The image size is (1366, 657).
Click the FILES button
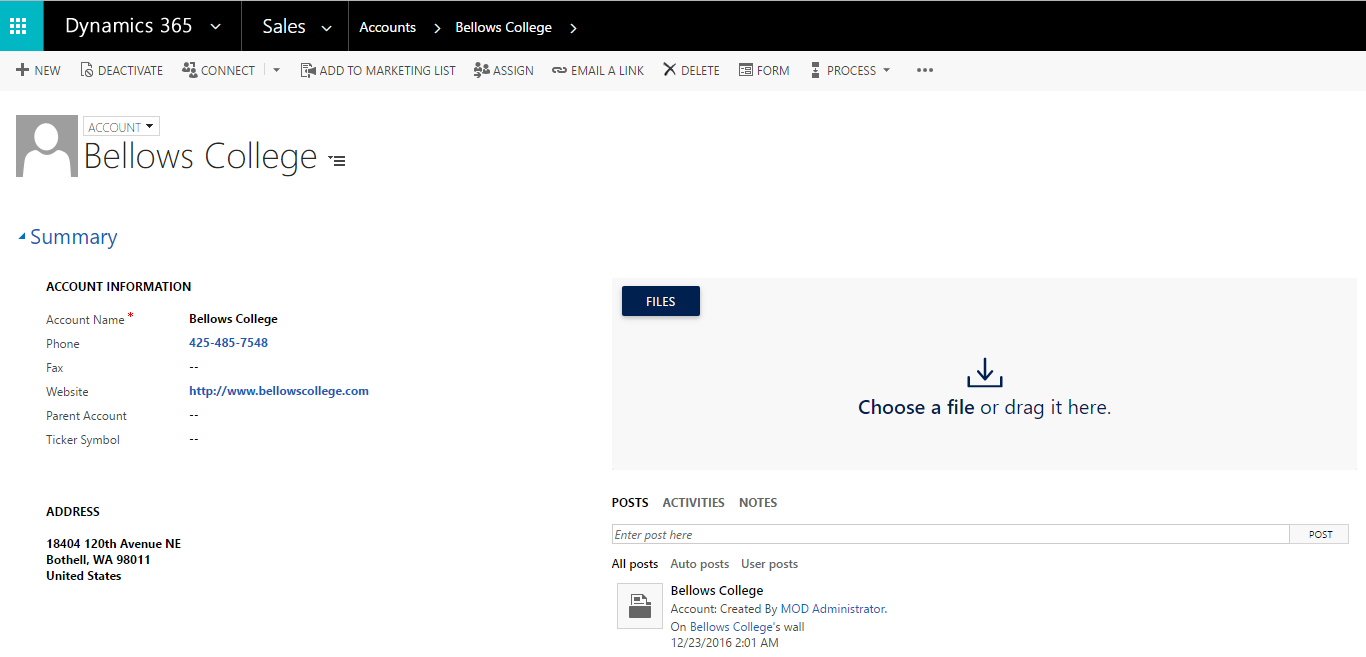click(660, 300)
